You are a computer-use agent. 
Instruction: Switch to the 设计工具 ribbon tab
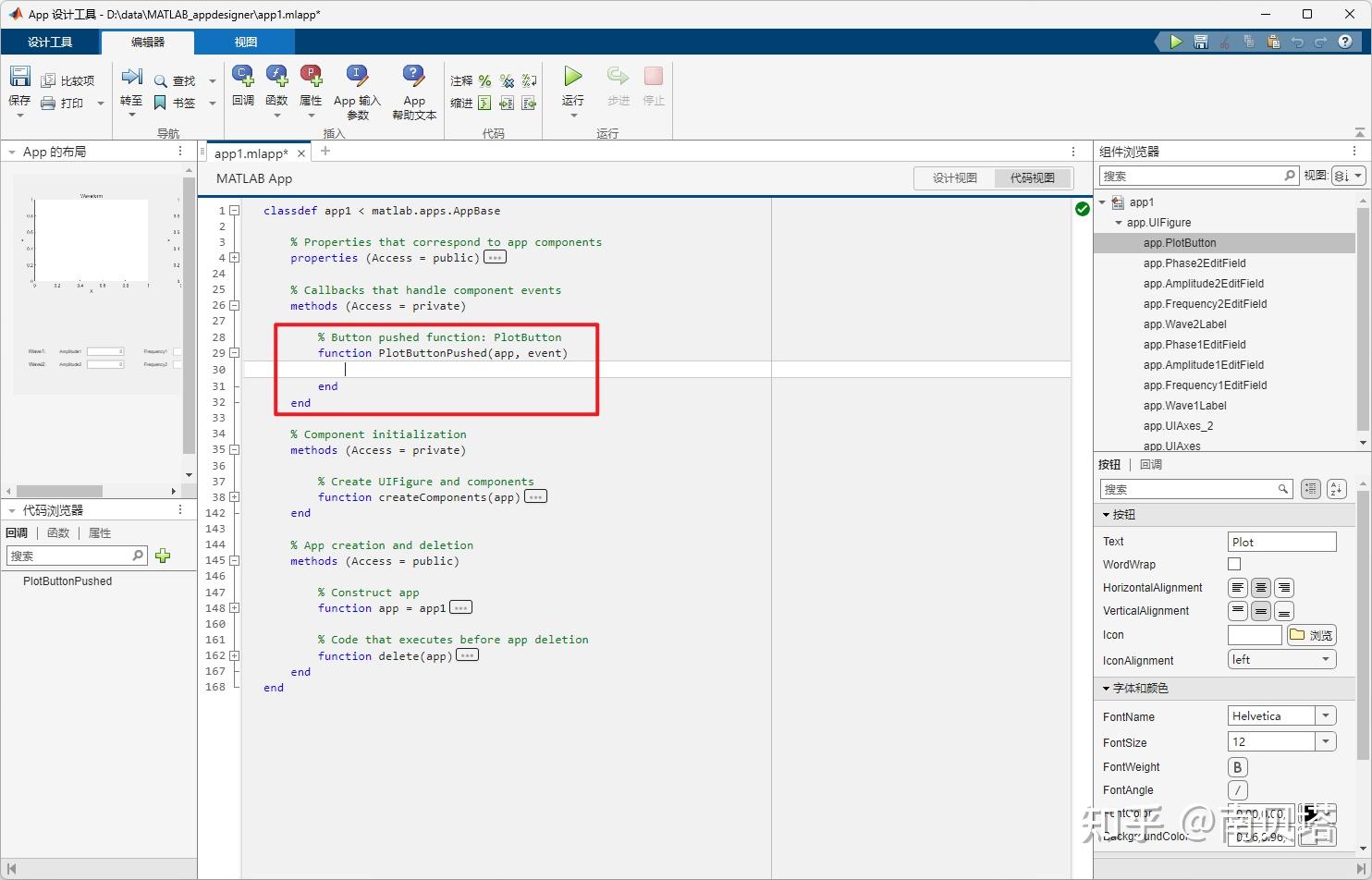point(51,42)
